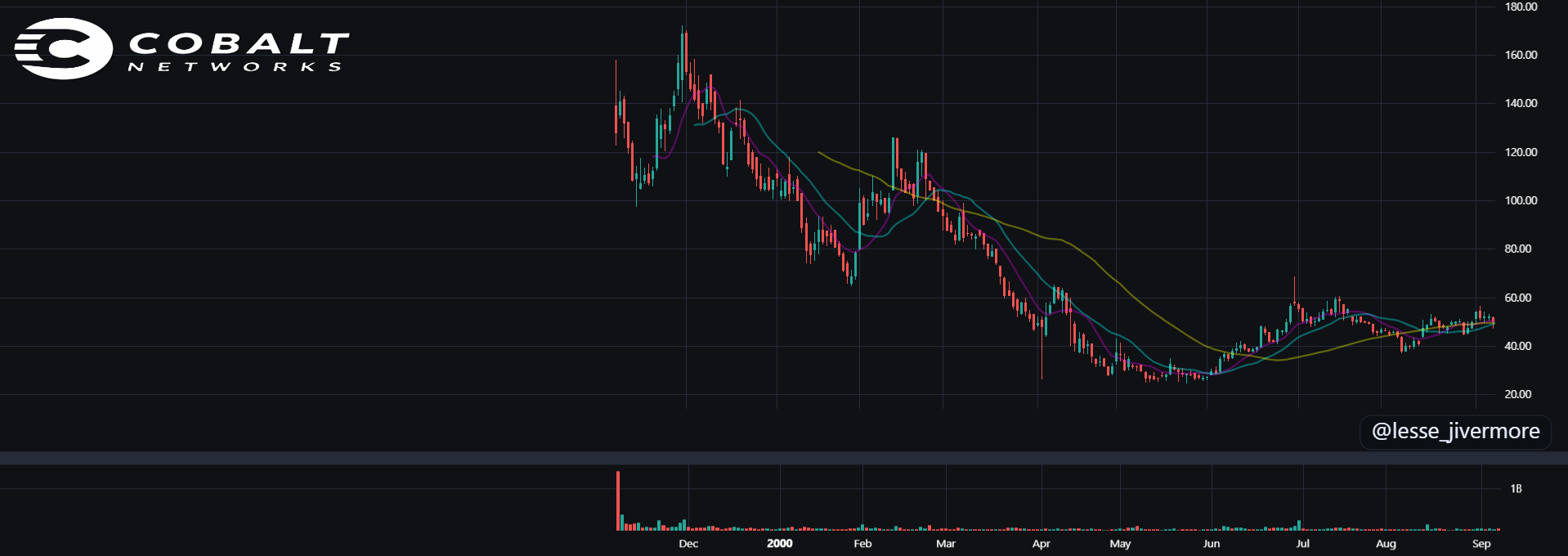Click the 60.00 price level label

1518,298
